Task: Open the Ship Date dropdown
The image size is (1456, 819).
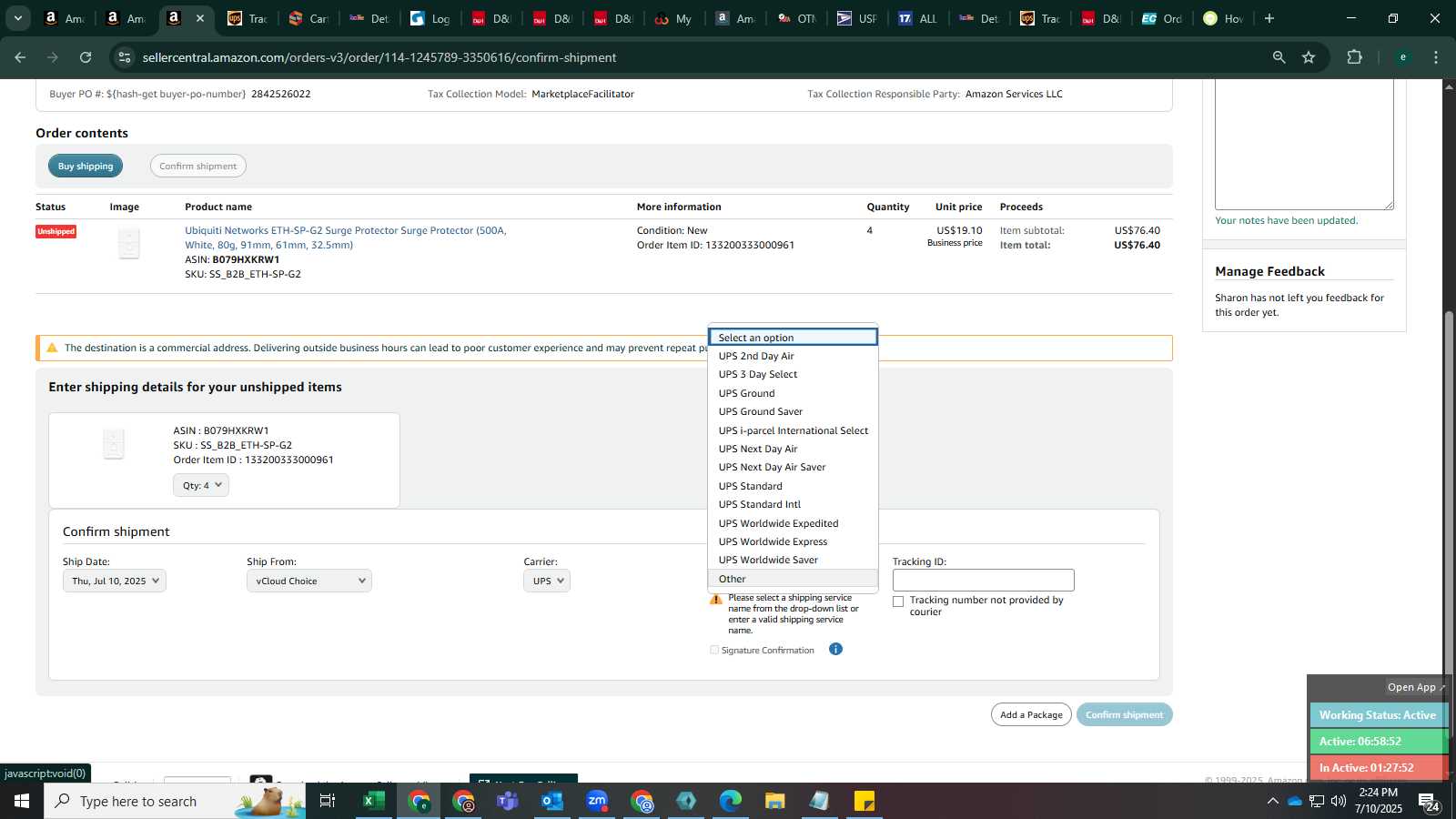Action: point(115,581)
